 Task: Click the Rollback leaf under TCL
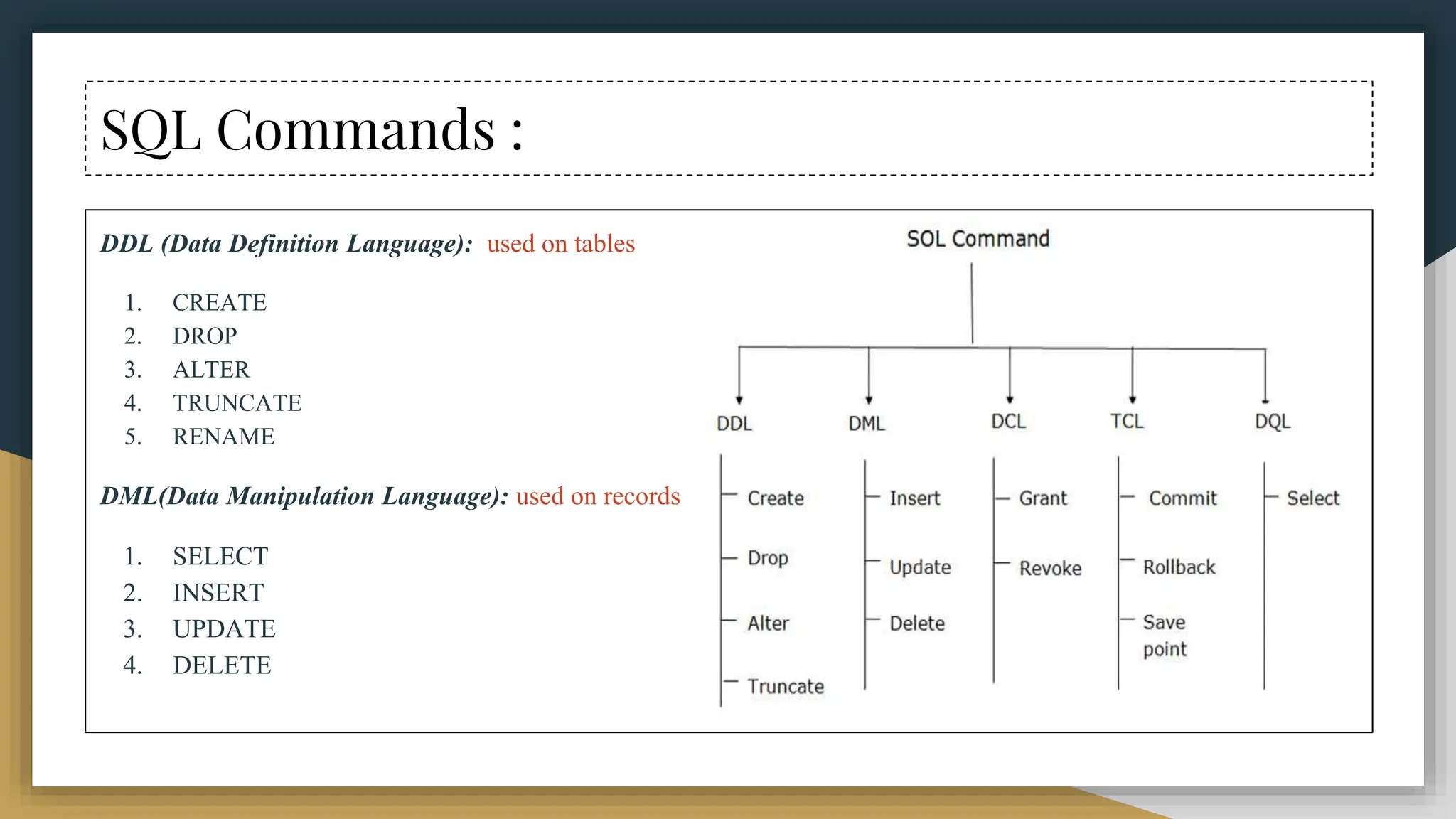(x=1179, y=567)
